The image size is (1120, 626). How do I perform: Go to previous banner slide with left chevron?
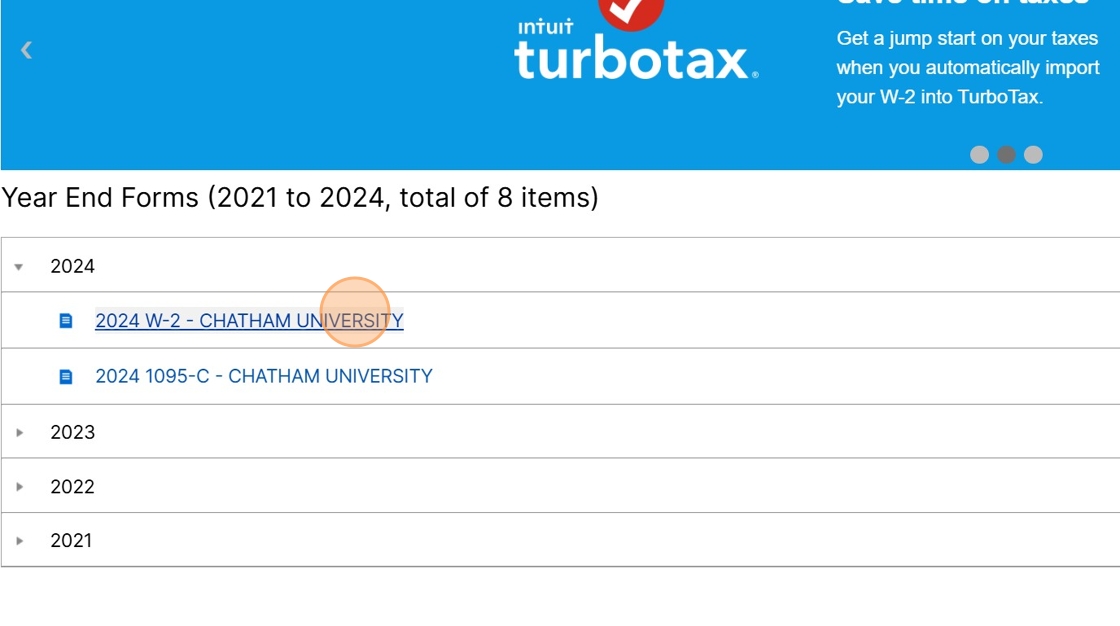click(x=26, y=50)
